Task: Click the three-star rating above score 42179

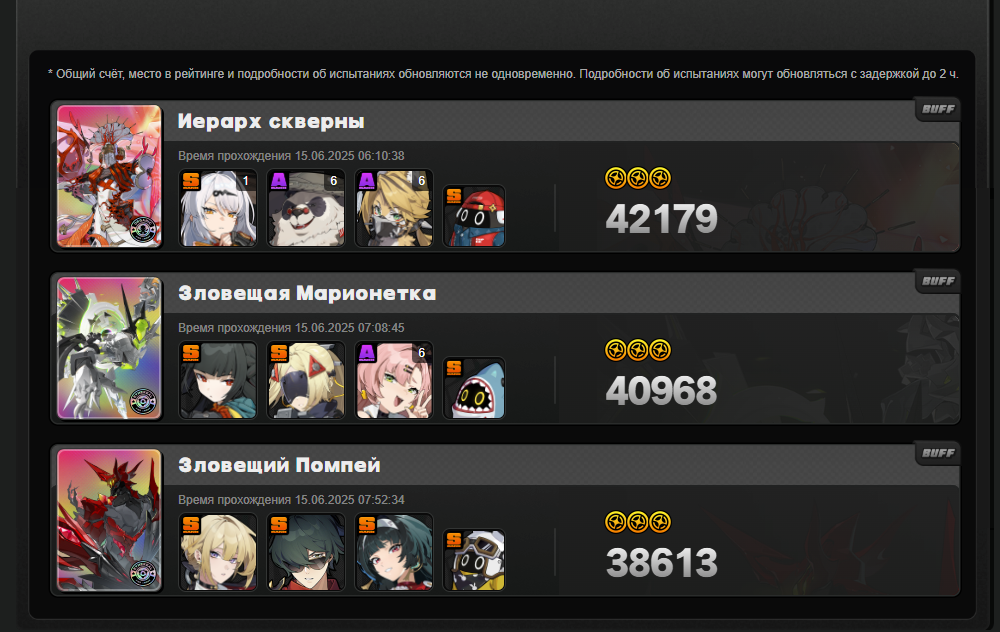Action: pyautogui.click(x=638, y=178)
